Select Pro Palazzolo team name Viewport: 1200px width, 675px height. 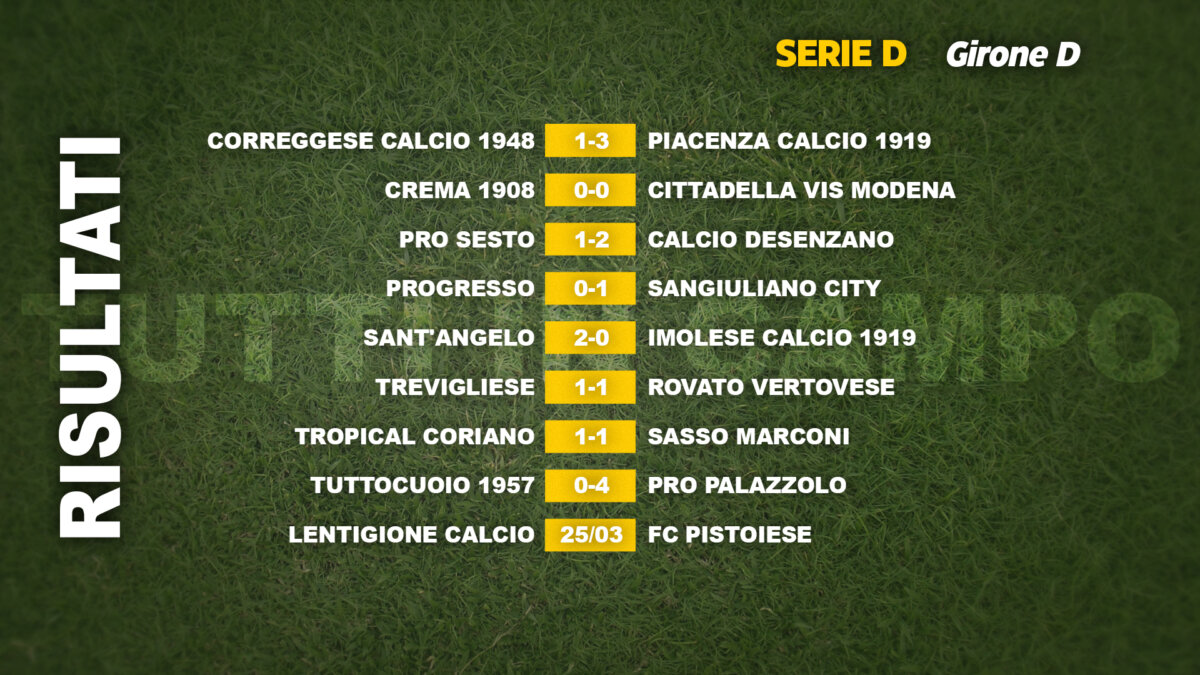[x=747, y=486]
